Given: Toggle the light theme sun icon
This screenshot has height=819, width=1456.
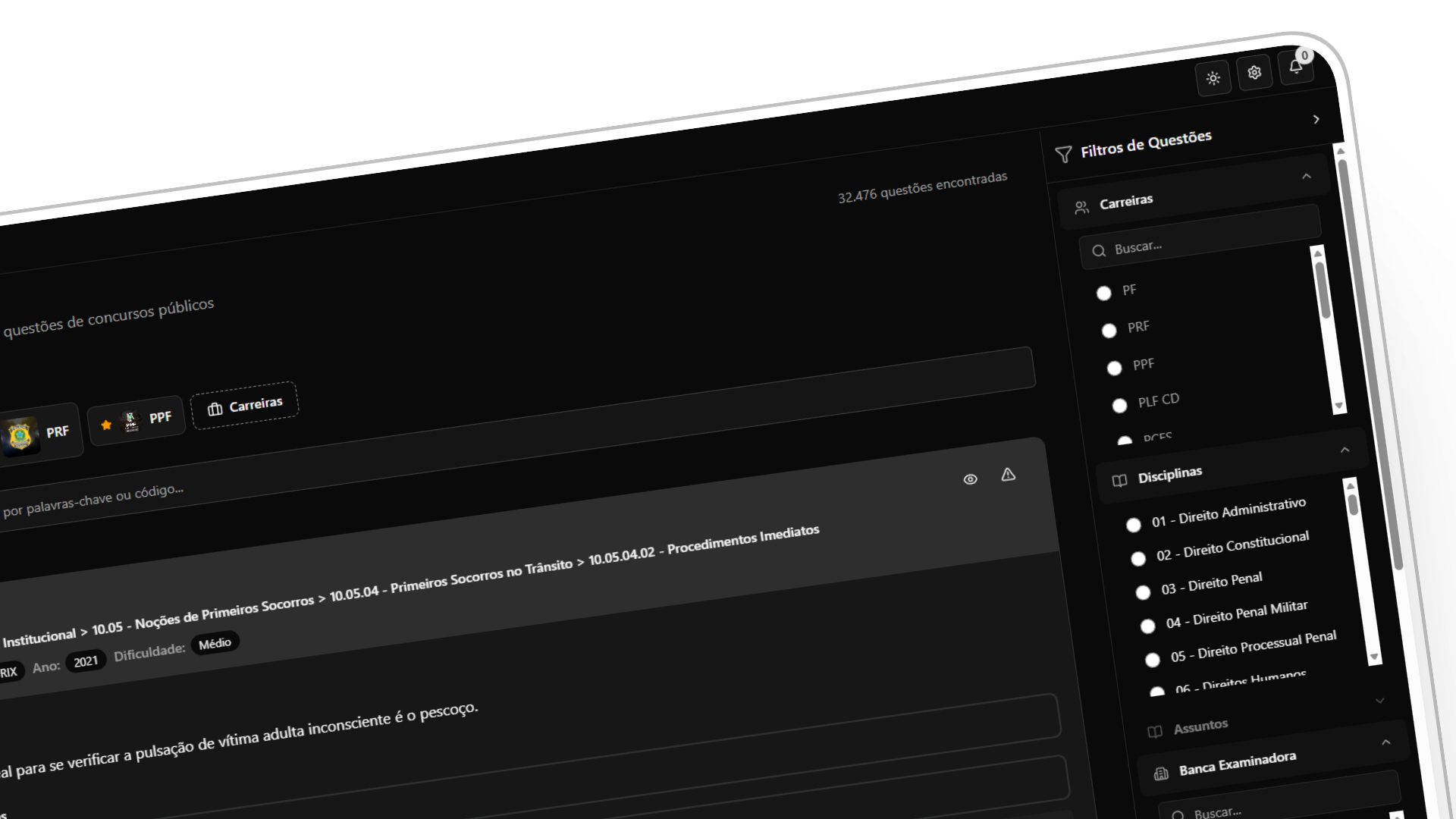Looking at the screenshot, I should (1213, 79).
